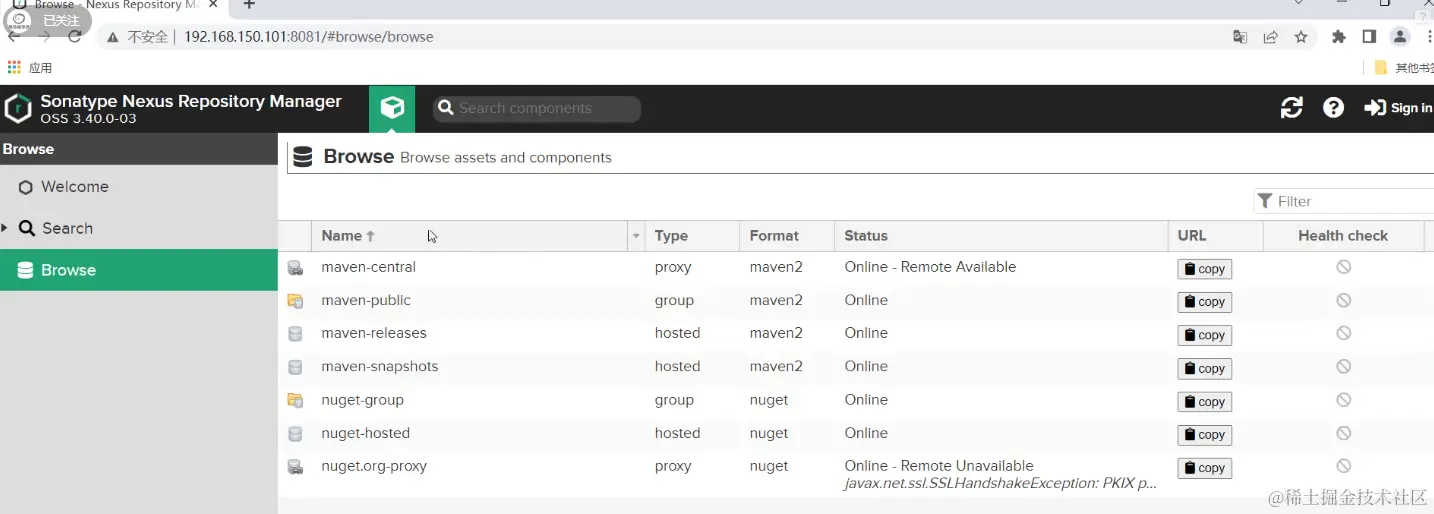Bookmark this page with the star icon
Viewport: 1434px width, 514px height.
point(1301,37)
